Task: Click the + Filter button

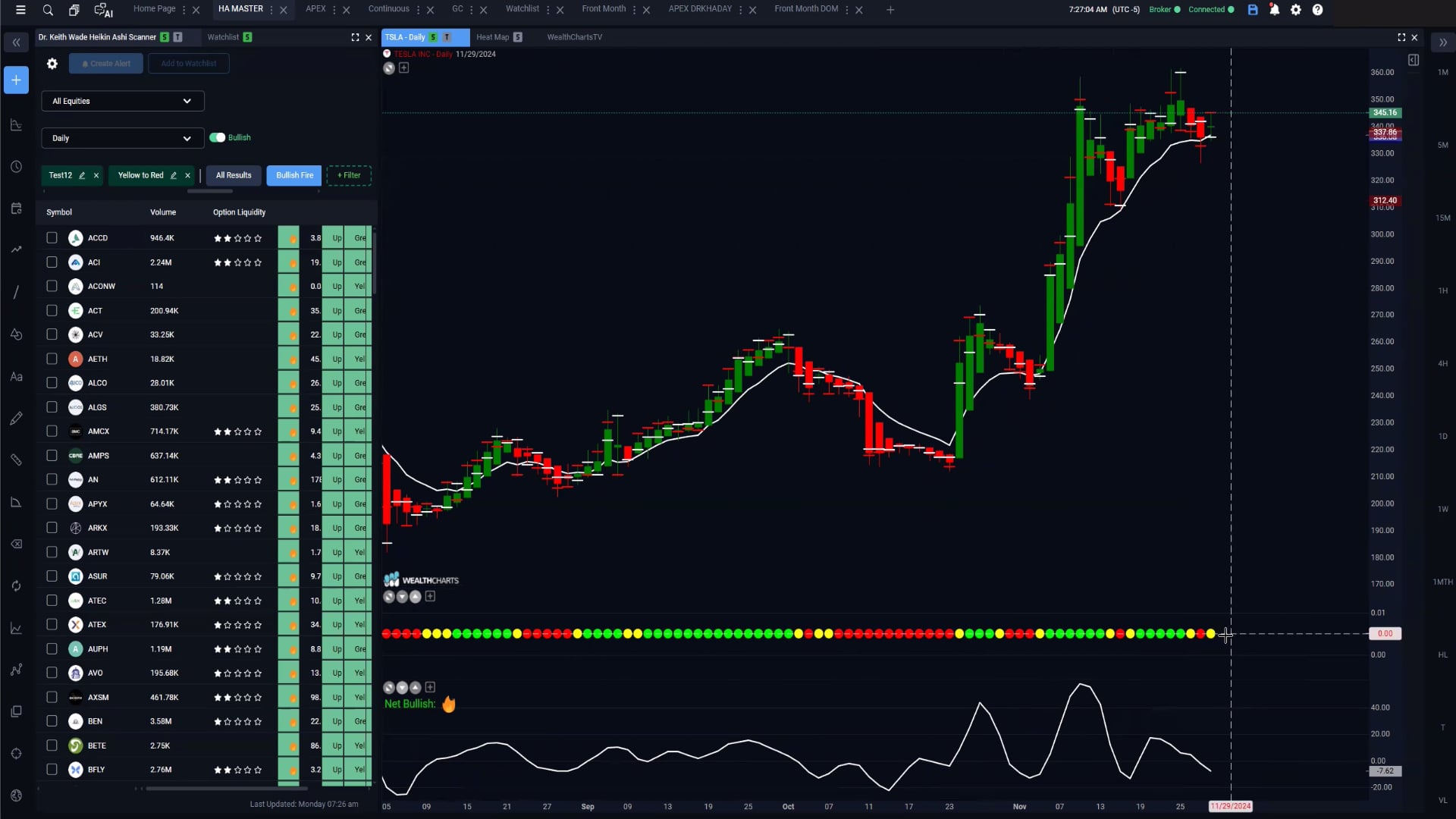Action: tap(349, 175)
